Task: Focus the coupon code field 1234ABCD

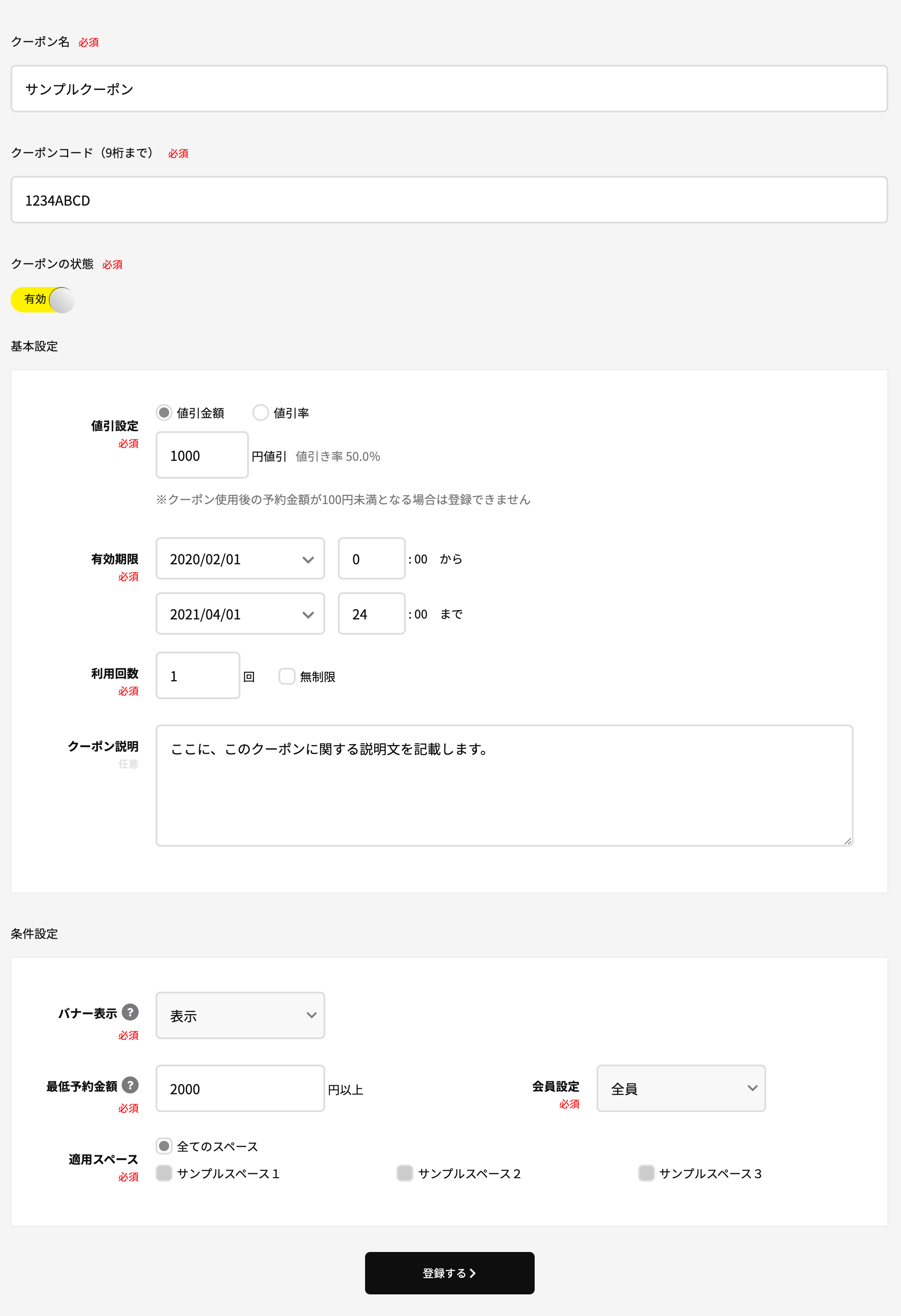Action: tap(449, 200)
